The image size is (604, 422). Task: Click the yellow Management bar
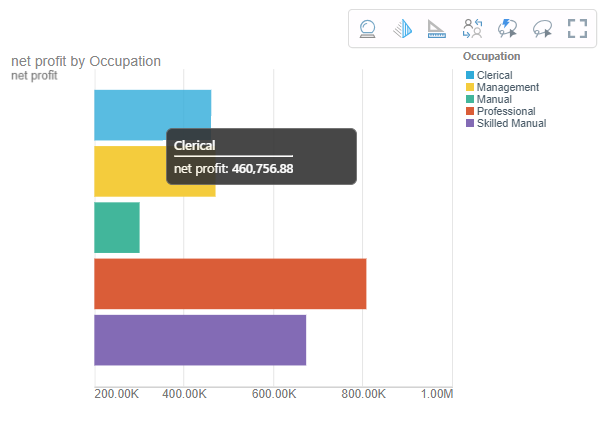128,171
